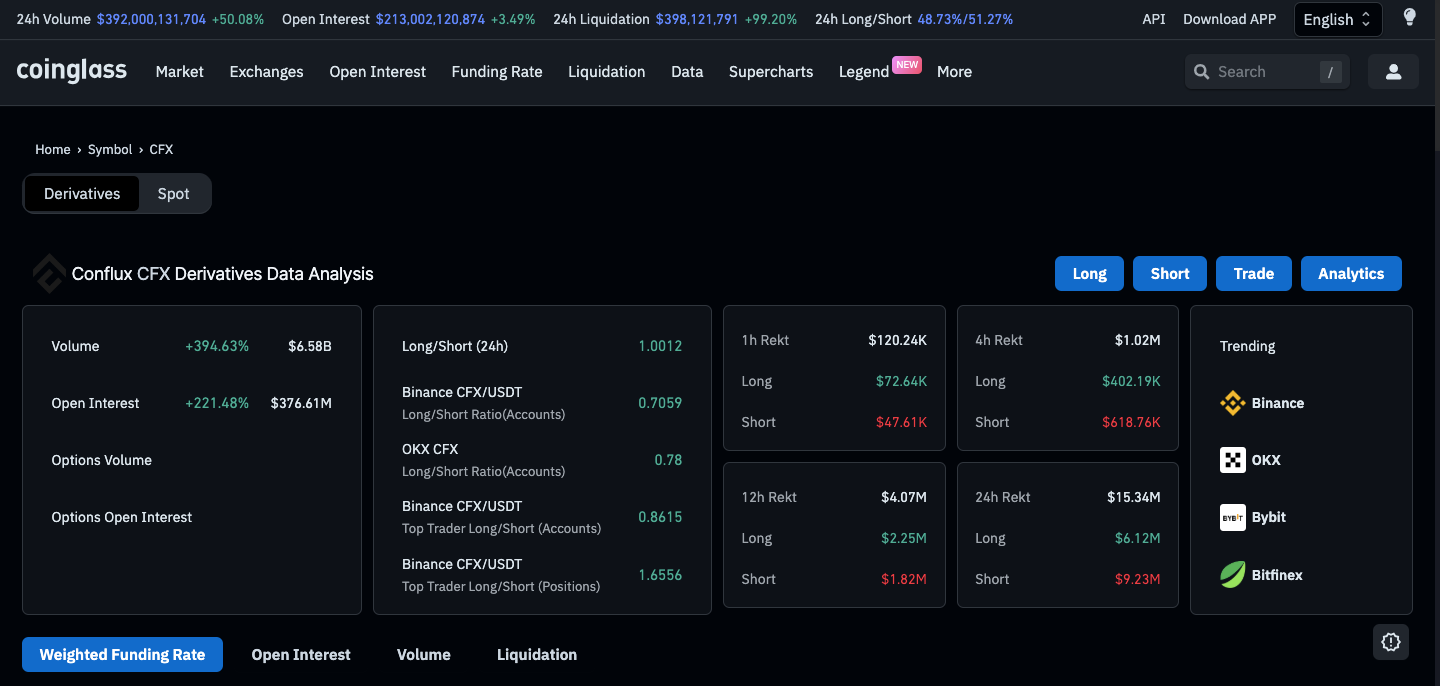Viewport: 1440px width, 686px height.
Task: Click the Options Volume label
Action: (102, 460)
